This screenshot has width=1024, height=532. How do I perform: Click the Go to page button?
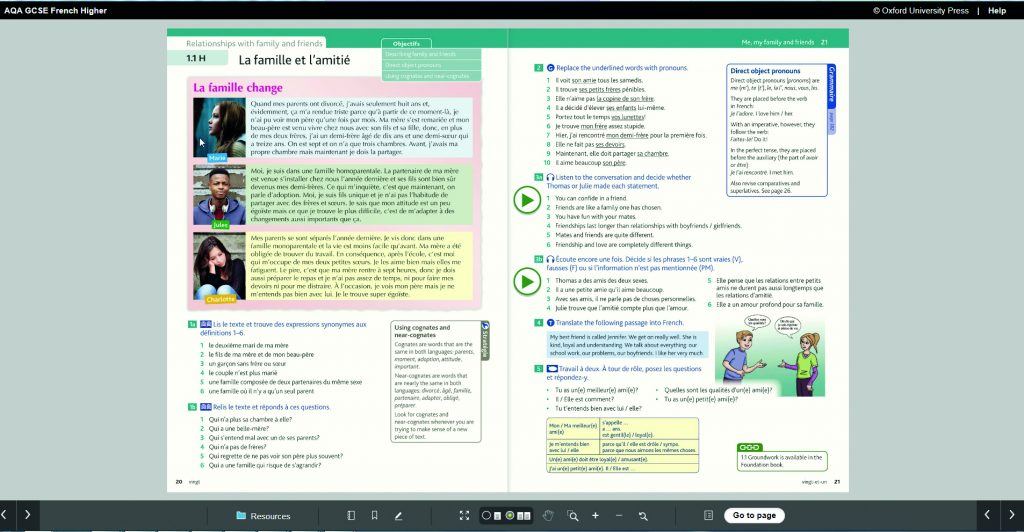click(753, 516)
